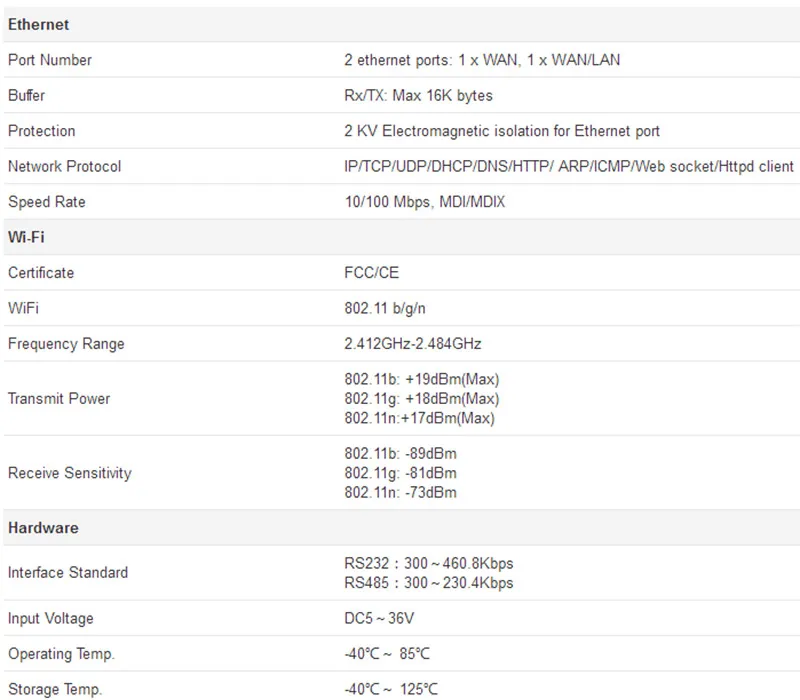
Task: Select the RS232 300~460.8Kbps line
Action: point(429,564)
